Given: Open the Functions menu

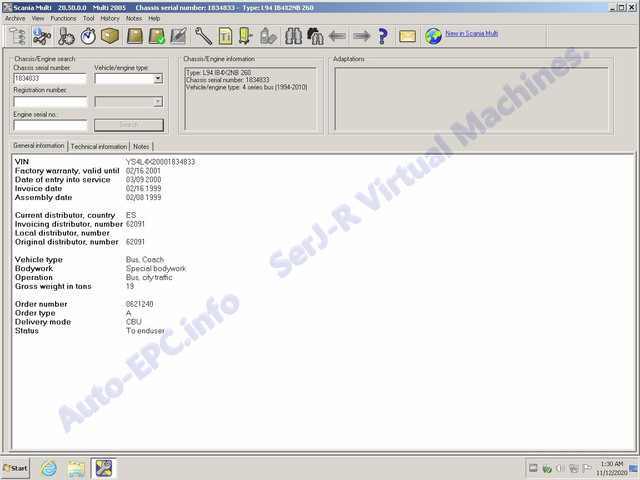Looking at the screenshot, I should coord(63,18).
